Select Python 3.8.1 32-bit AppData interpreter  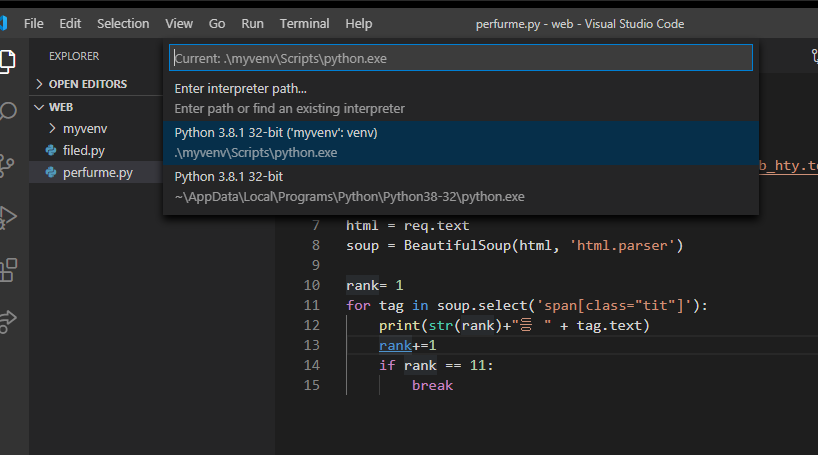point(461,187)
